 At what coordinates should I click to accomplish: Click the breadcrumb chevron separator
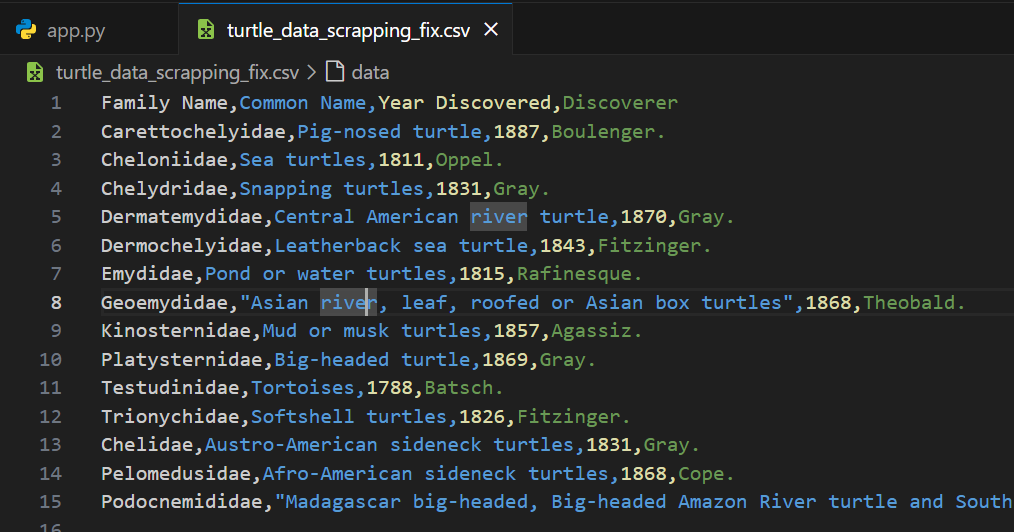coord(312,72)
